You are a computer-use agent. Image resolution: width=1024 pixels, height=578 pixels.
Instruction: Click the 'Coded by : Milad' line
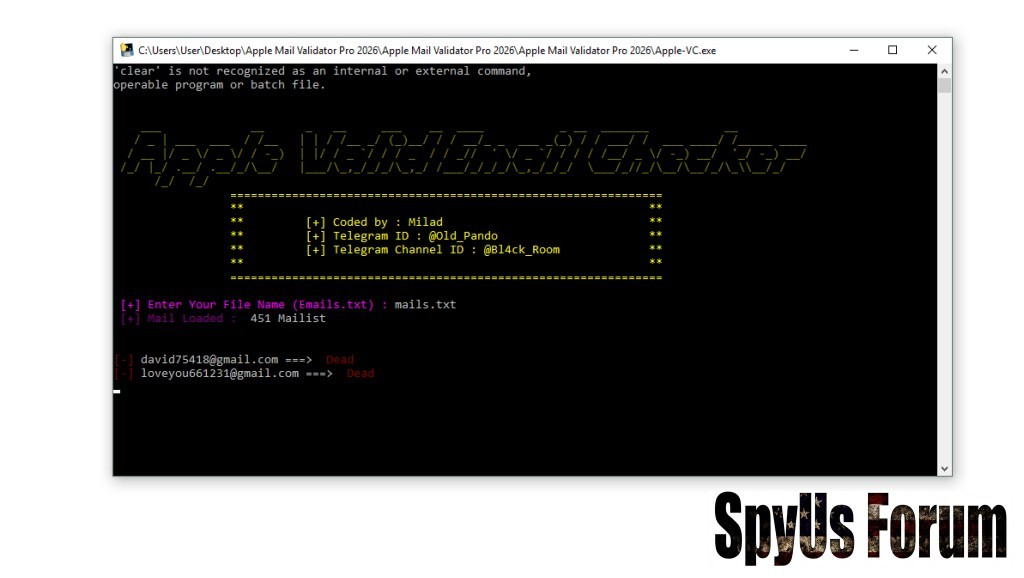pos(374,222)
